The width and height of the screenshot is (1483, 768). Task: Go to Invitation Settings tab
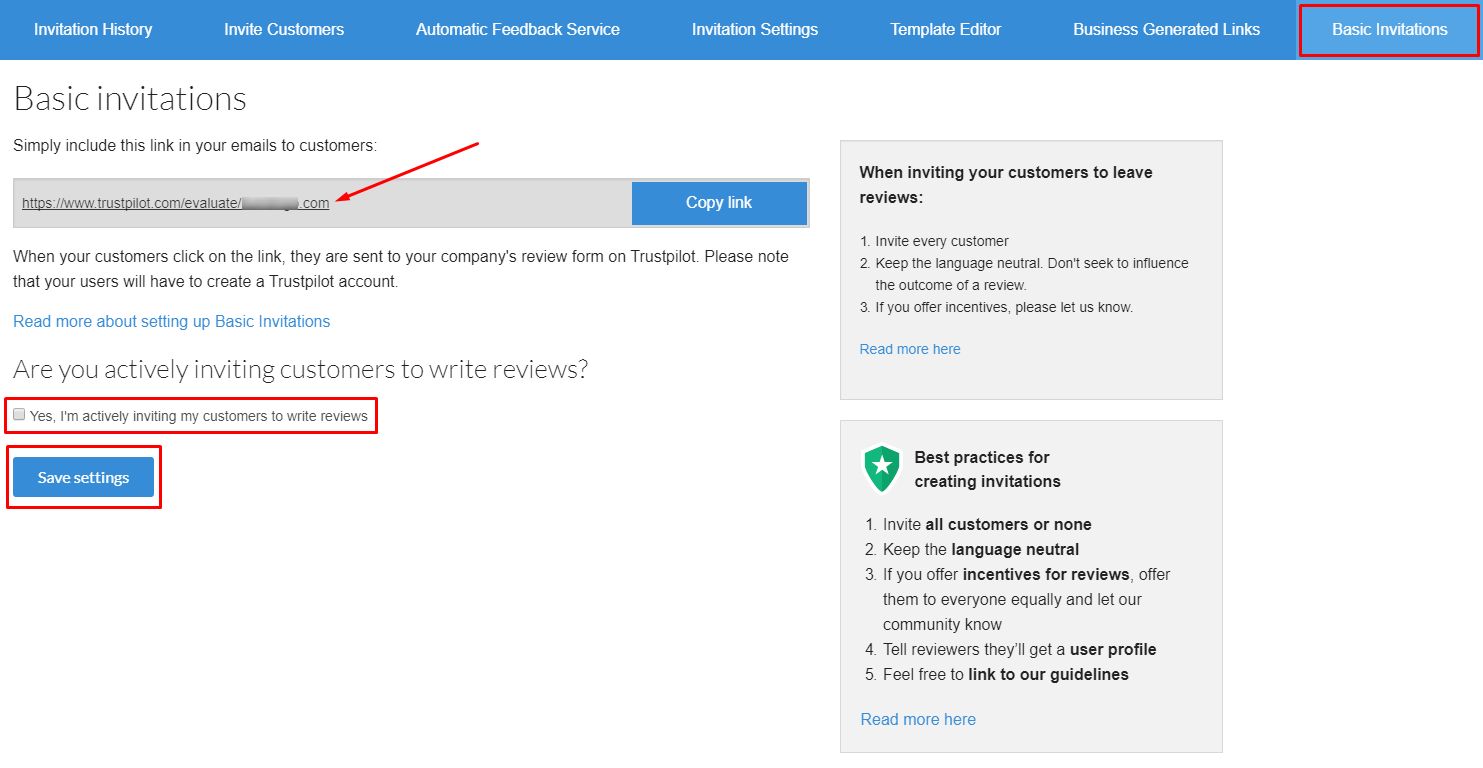755,29
